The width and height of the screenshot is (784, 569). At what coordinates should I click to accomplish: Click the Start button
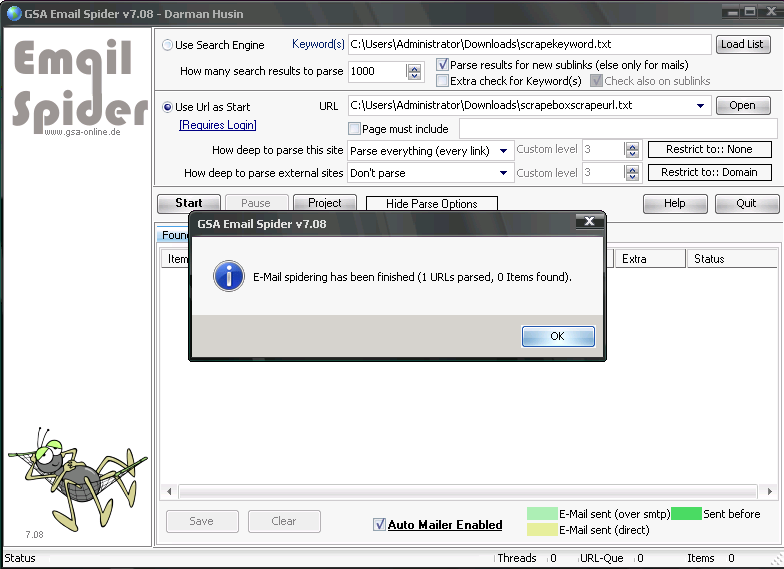pos(189,203)
